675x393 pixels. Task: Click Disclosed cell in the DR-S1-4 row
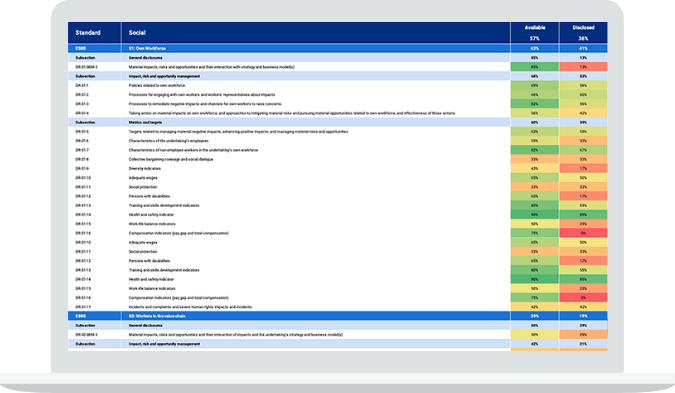[583, 113]
